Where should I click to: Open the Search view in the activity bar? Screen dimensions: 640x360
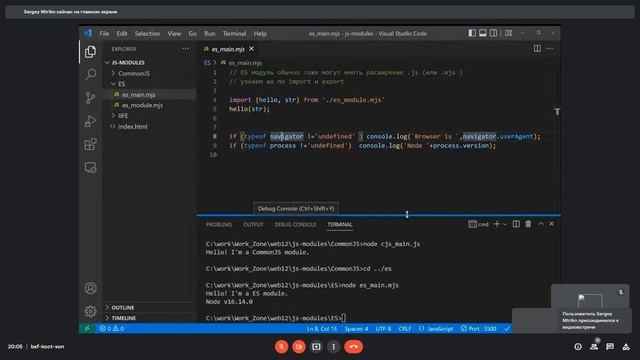click(x=90, y=74)
